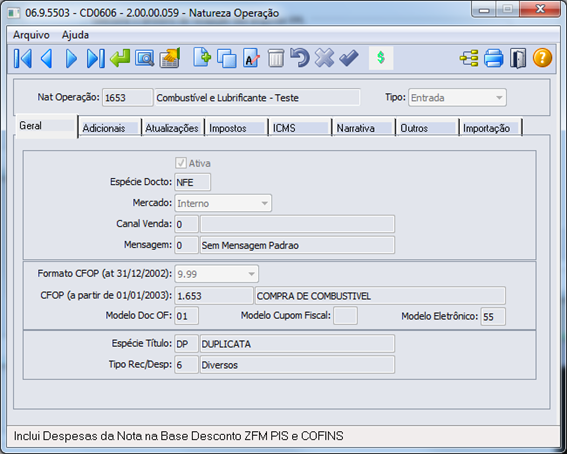Click the DUPLICATA description field
The height and width of the screenshot is (454, 567).
pos(297,343)
